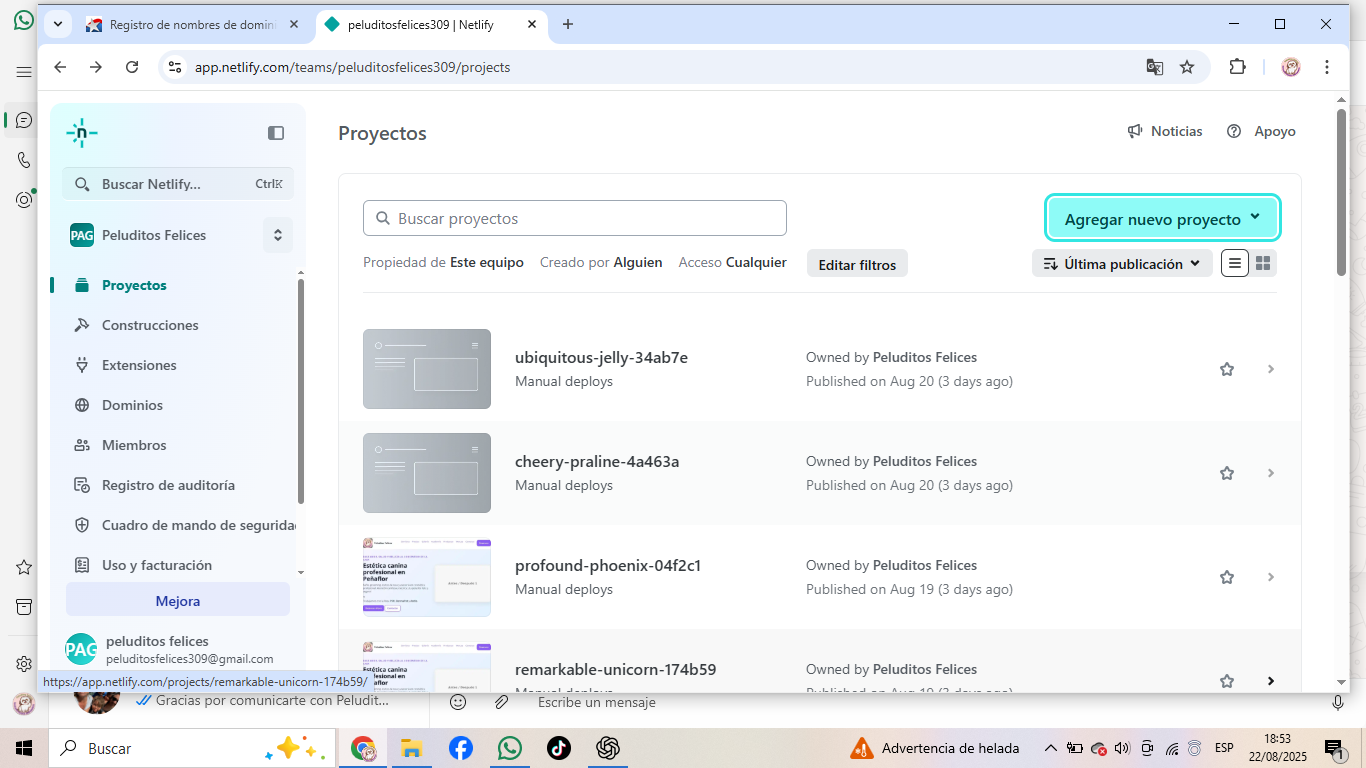Click the Translate page icon
1366x768 pixels.
pos(1154,67)
